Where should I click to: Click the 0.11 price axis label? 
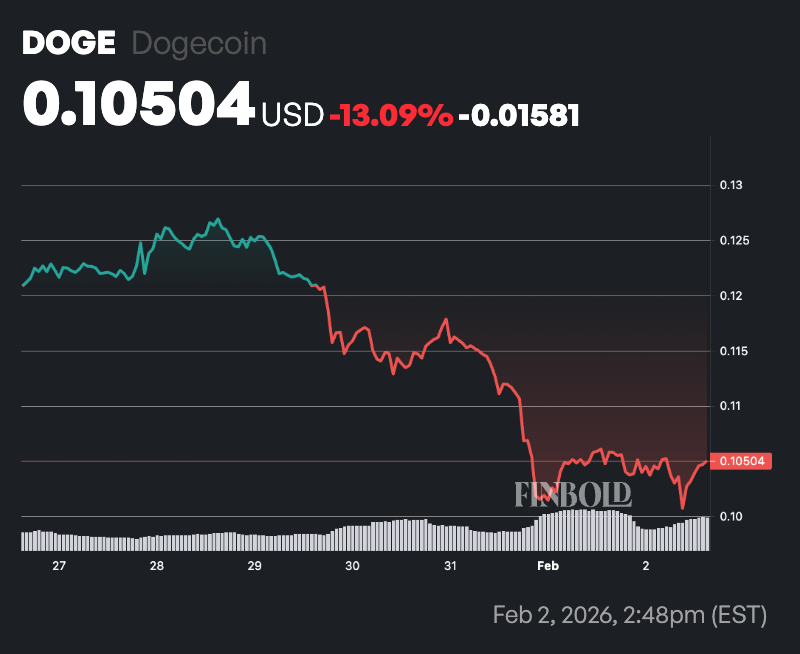coord(731,406)
